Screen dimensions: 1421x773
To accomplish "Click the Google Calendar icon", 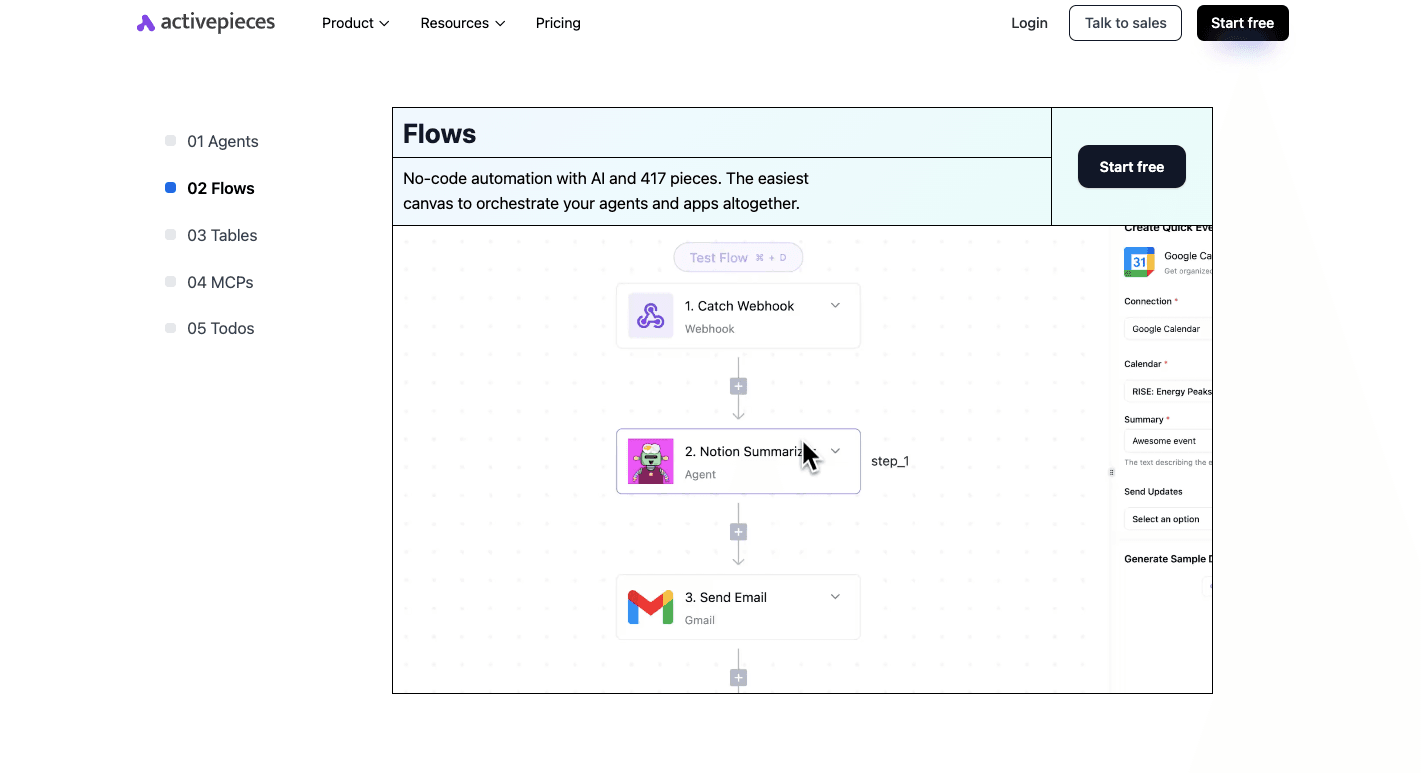I will tap(1139, 262).
